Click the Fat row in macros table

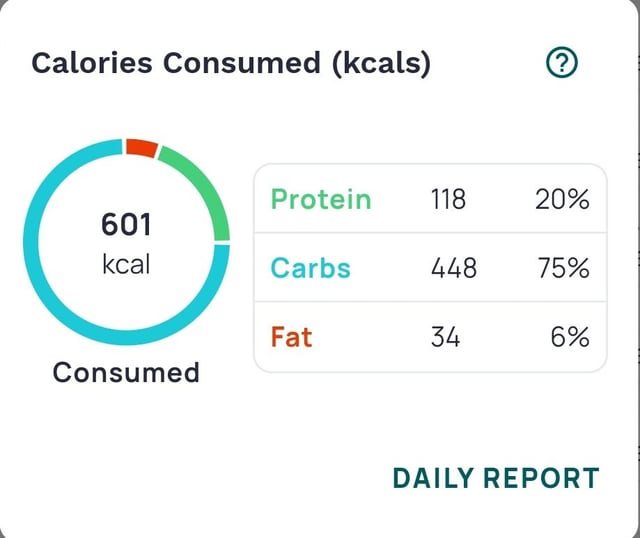(430, 337)
